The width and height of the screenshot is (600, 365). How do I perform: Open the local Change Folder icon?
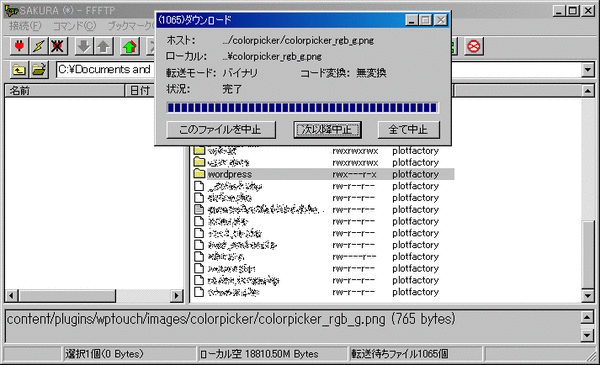click(39, 70)
